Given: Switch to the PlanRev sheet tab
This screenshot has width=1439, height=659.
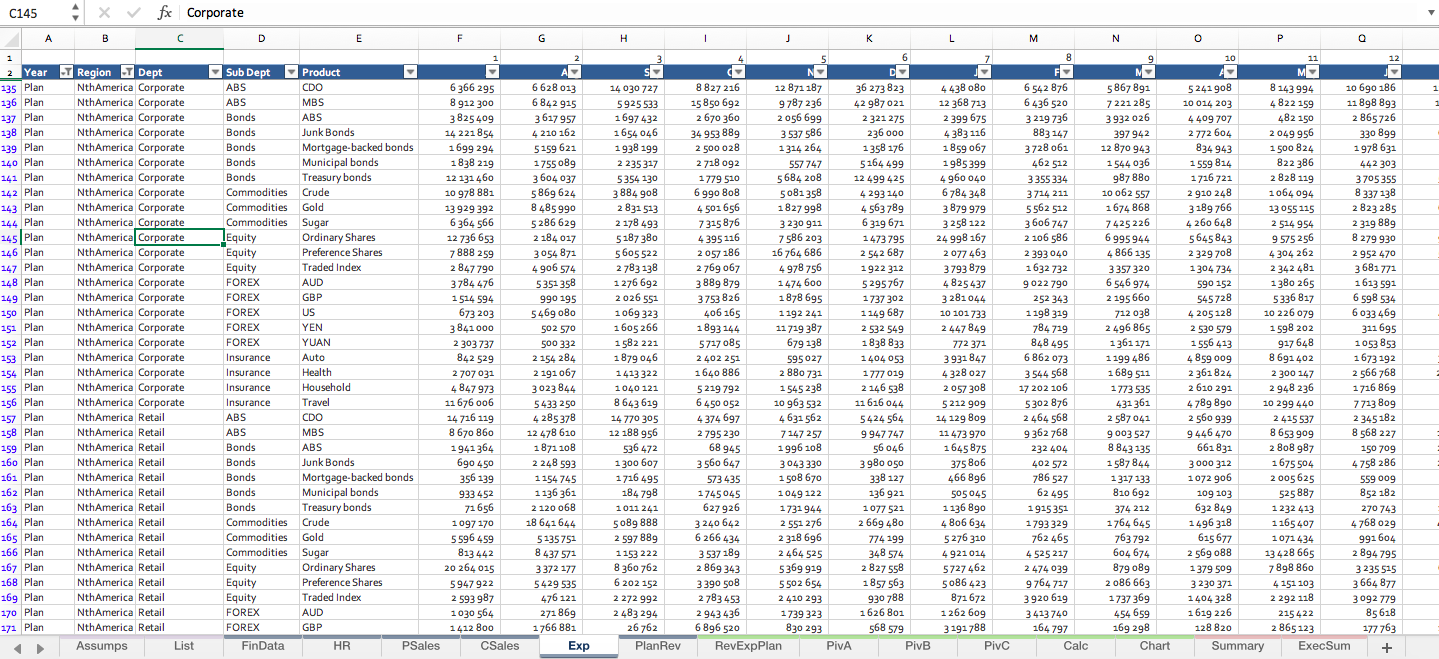Looking at the screenshot, I should [x=658, y=646].
